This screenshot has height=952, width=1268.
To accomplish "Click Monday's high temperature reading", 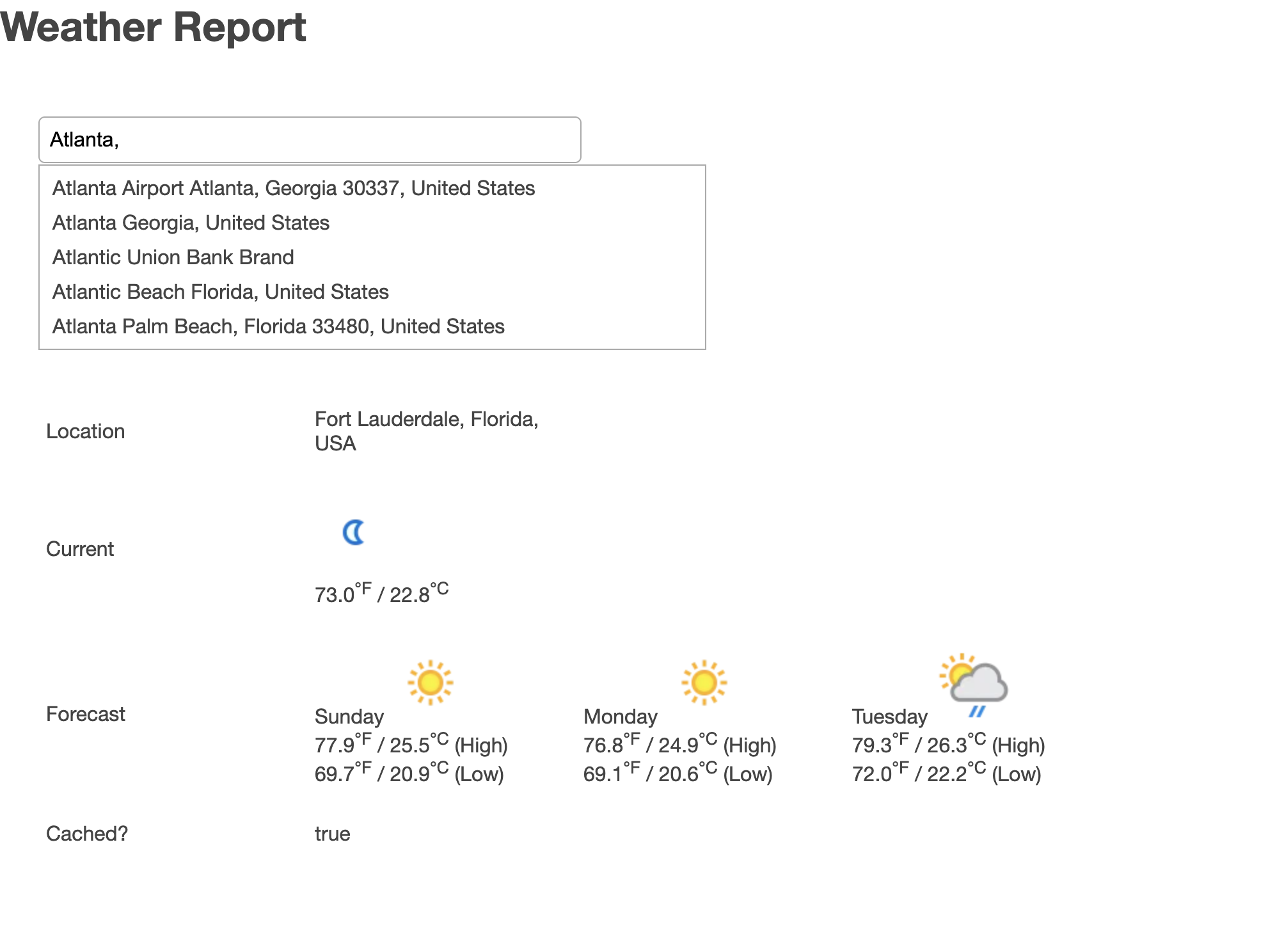I will click(680, 744).
